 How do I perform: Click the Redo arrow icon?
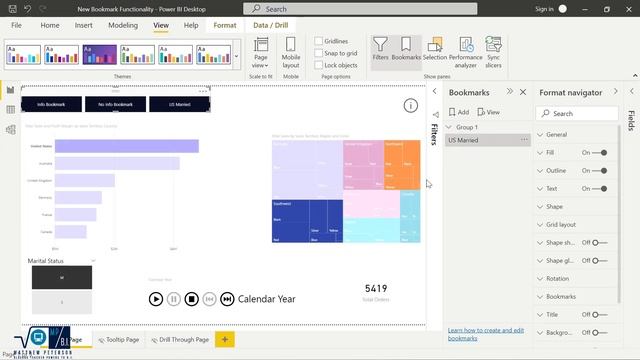point(42,9)
